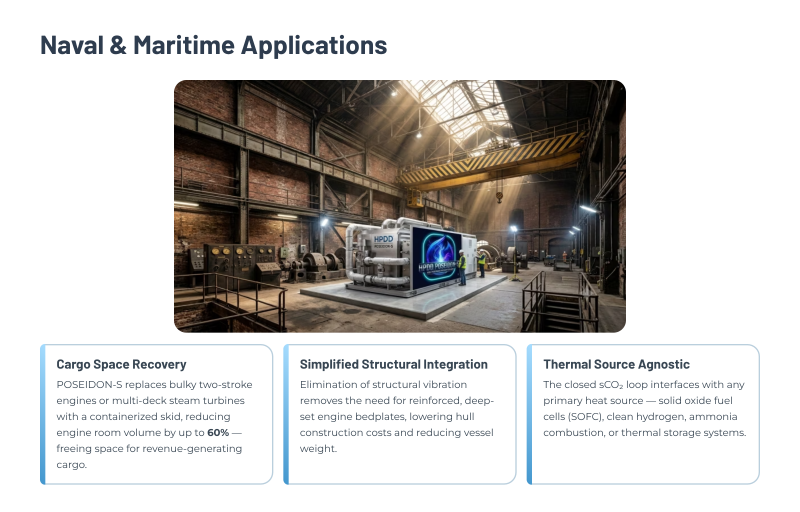Click the glowing POSEIDON logo panel on machine
The height and width of the screenshot is (512, 800).
[x=437, y=258]
